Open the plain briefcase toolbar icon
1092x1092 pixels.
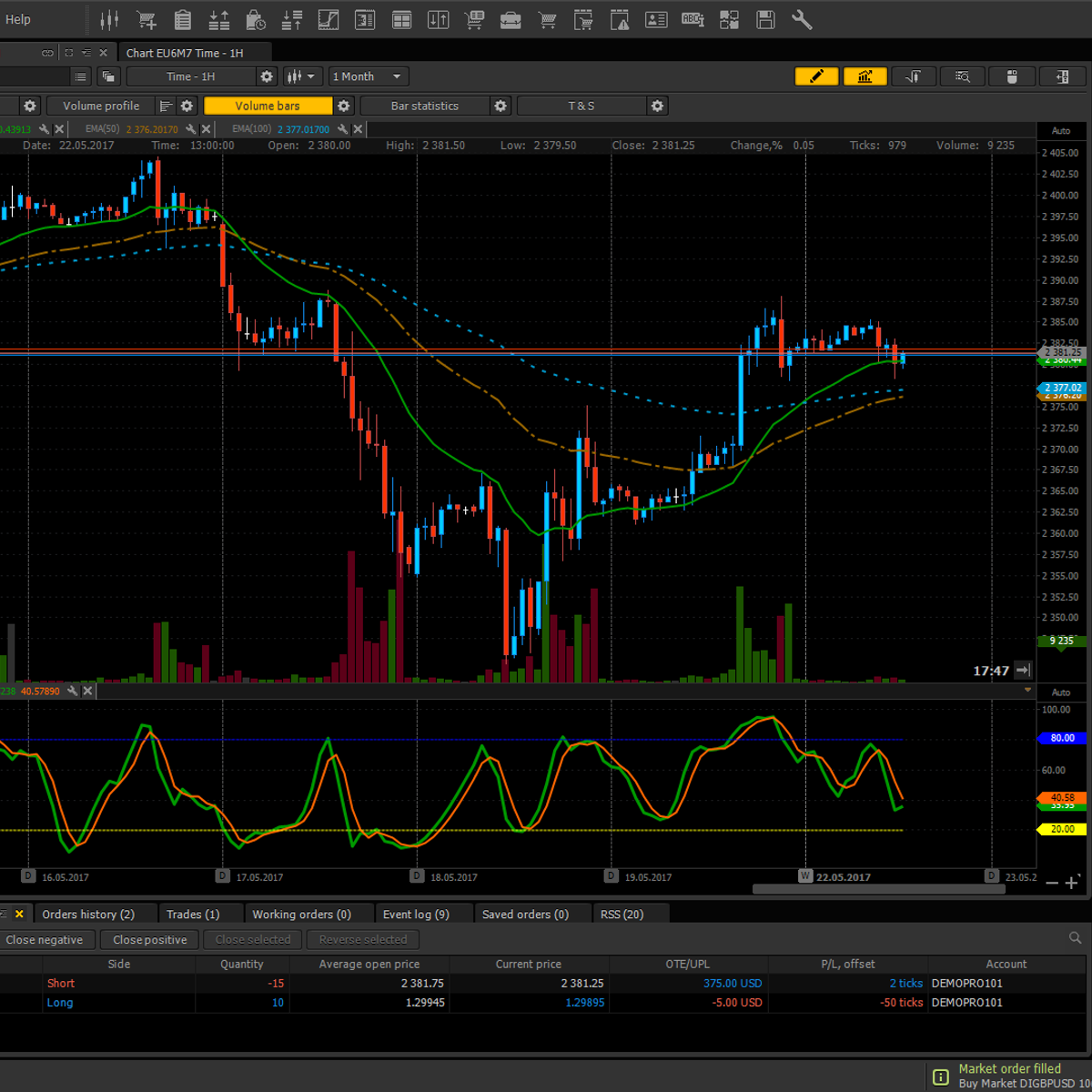[511, 19]
